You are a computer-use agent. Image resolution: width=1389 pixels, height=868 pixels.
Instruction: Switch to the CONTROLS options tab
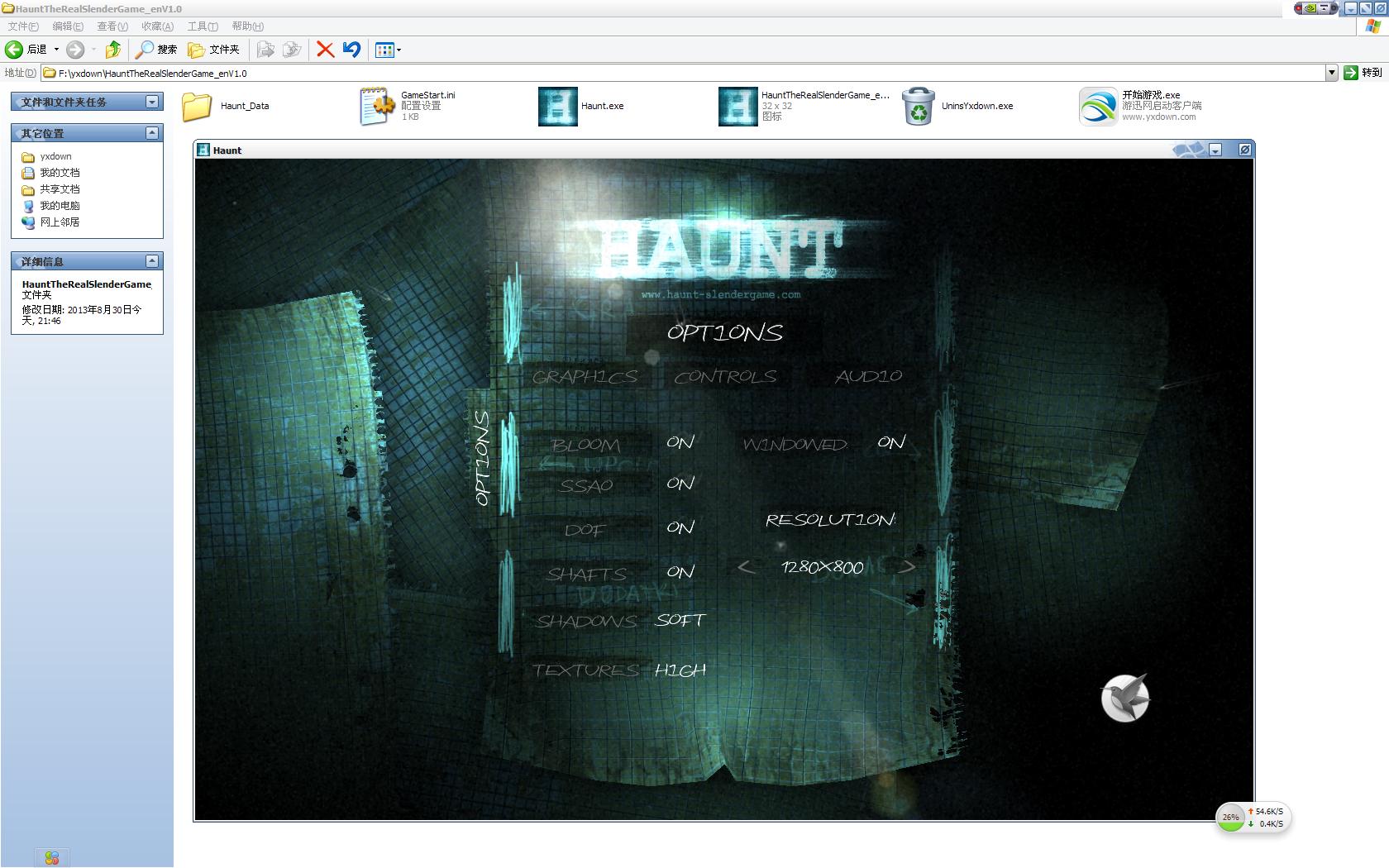tap(726, 377)
